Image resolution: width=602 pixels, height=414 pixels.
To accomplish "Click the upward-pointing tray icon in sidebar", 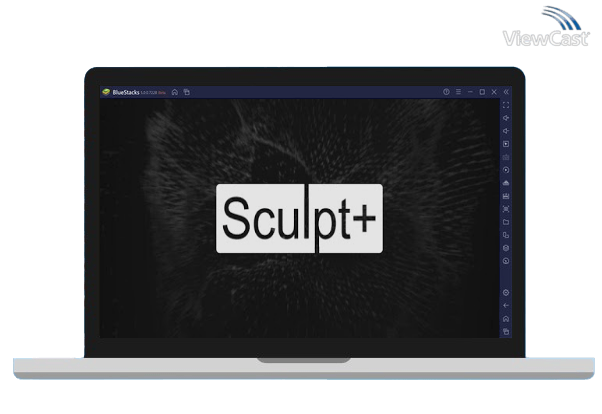I will [506, 183].
